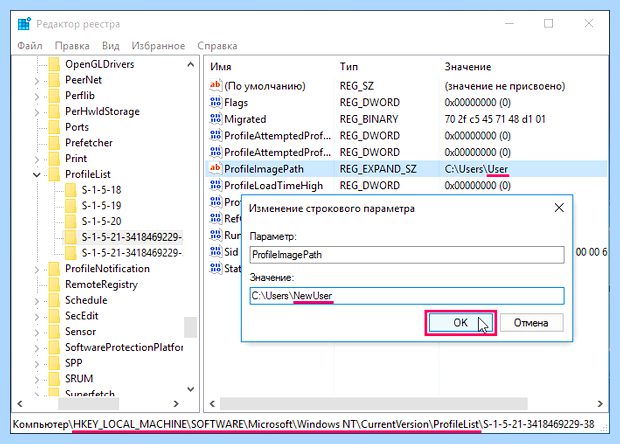620x444 pixels.
Task: Open the Справка menu
Action: point(217,46)
